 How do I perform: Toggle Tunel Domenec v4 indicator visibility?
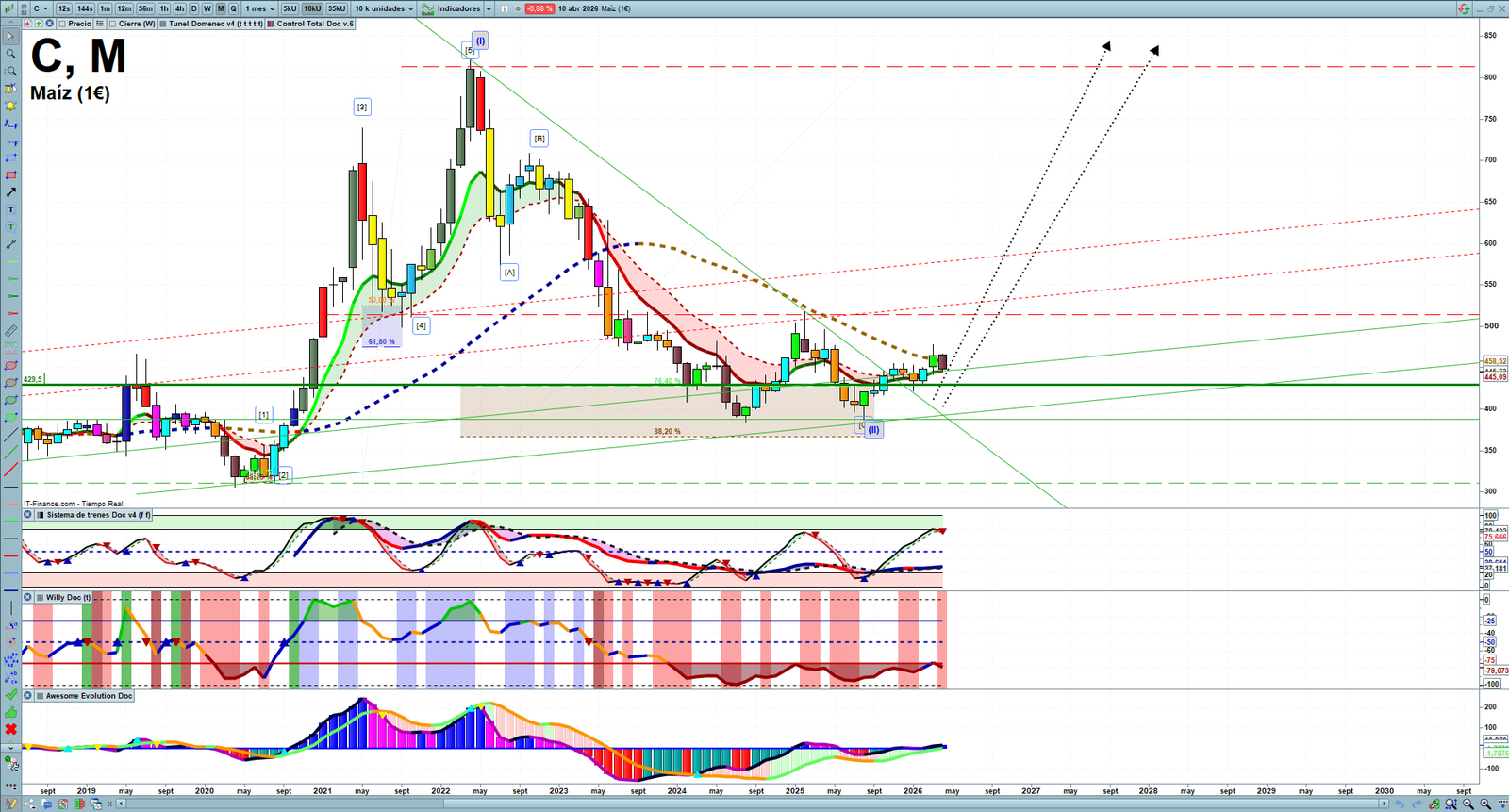[163, 24]
